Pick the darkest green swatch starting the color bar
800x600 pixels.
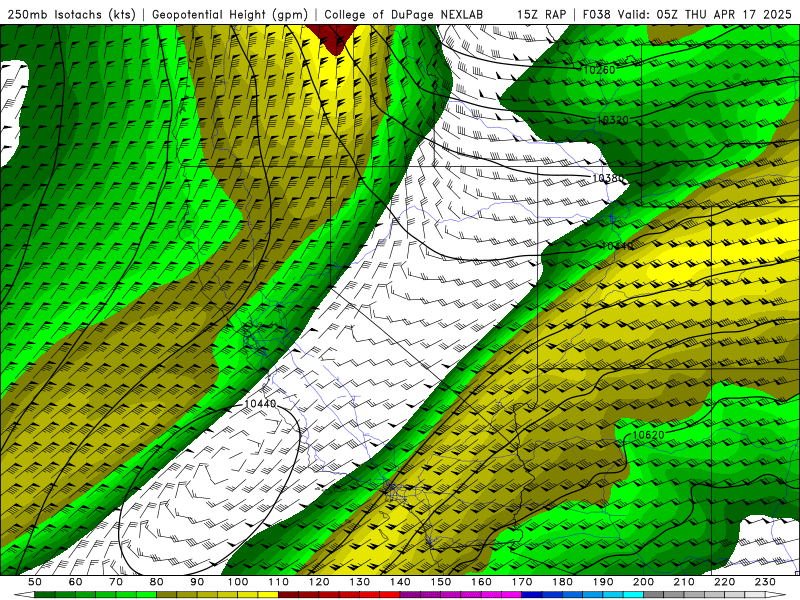[44, 595]
